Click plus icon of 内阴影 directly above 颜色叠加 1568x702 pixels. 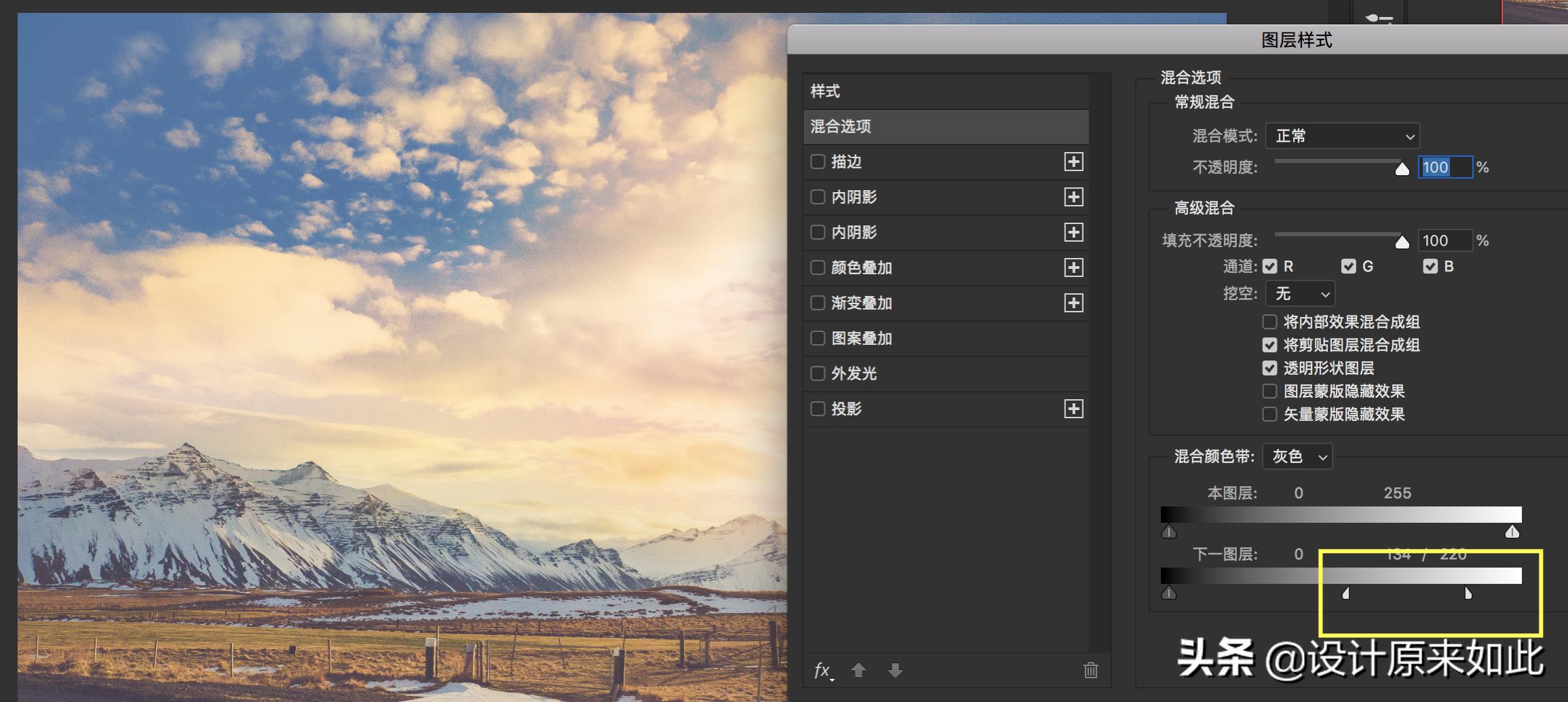(x=1073, y=232)
